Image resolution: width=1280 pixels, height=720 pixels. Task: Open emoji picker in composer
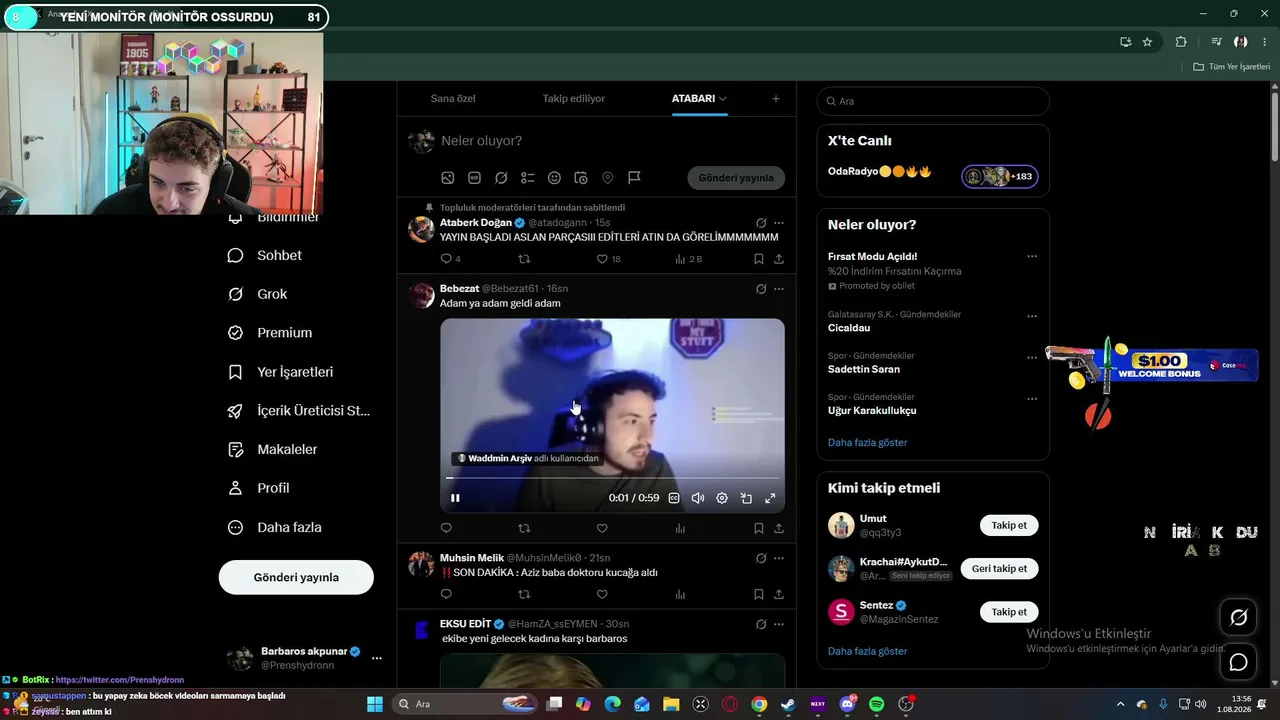554,178
